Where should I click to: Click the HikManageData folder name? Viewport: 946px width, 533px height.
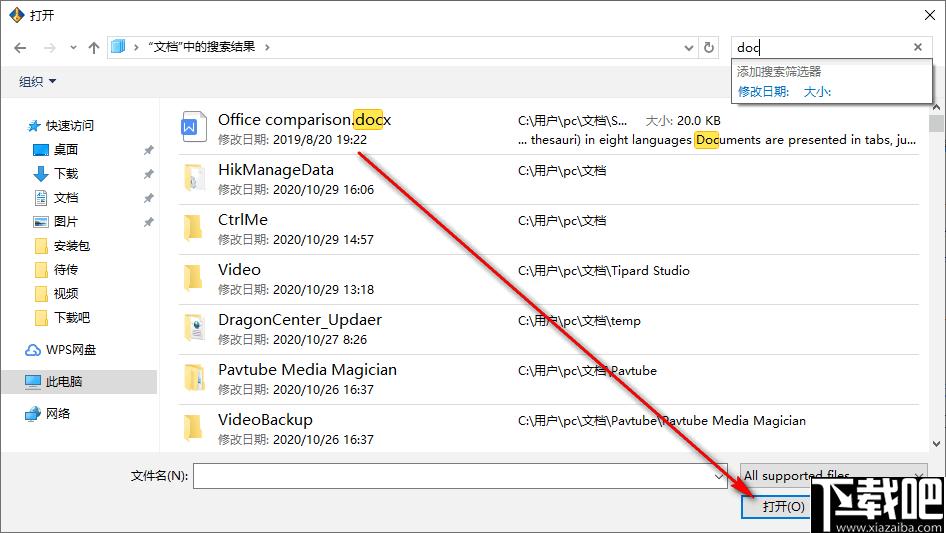tap(276, 170)
